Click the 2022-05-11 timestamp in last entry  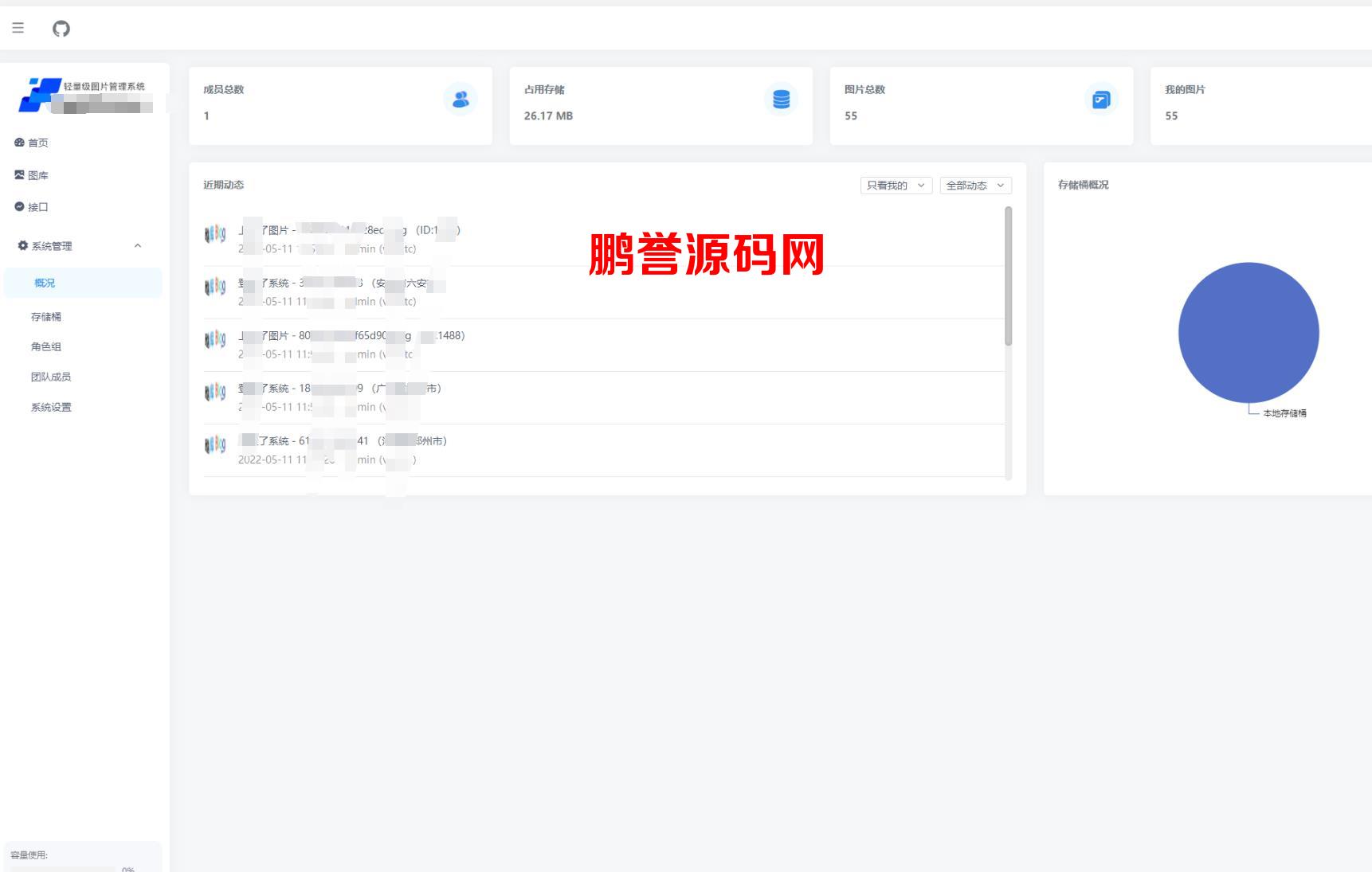point(272,460)
